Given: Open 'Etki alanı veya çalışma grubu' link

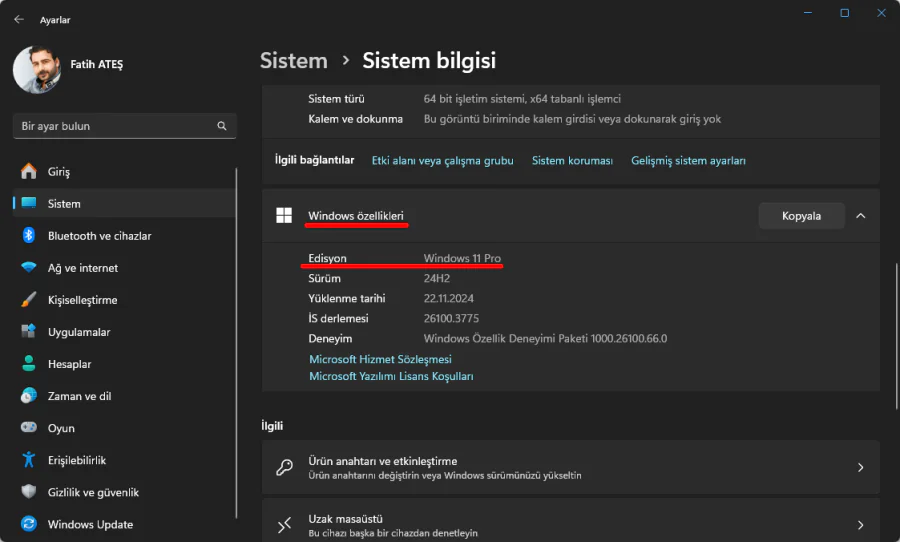Looking at the screenshot, I should coord(443,161).
